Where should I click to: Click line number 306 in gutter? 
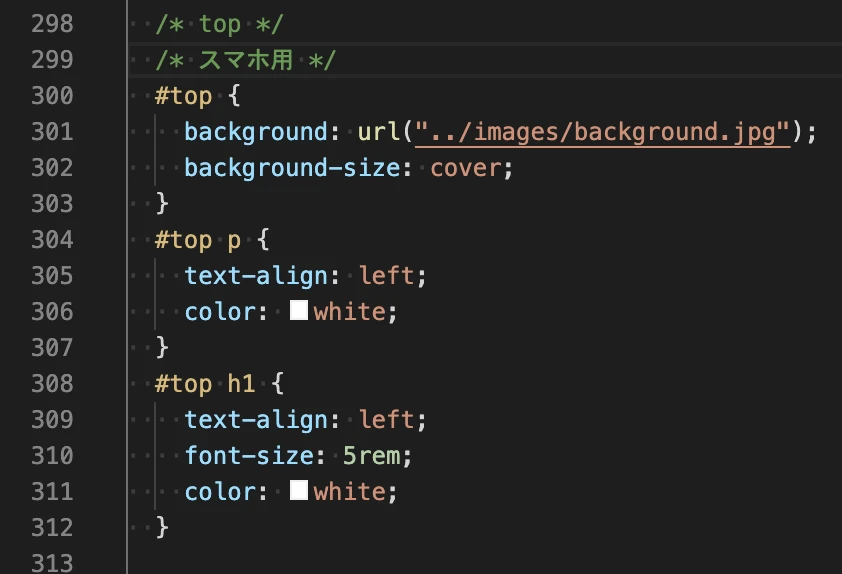coord(52,311)
